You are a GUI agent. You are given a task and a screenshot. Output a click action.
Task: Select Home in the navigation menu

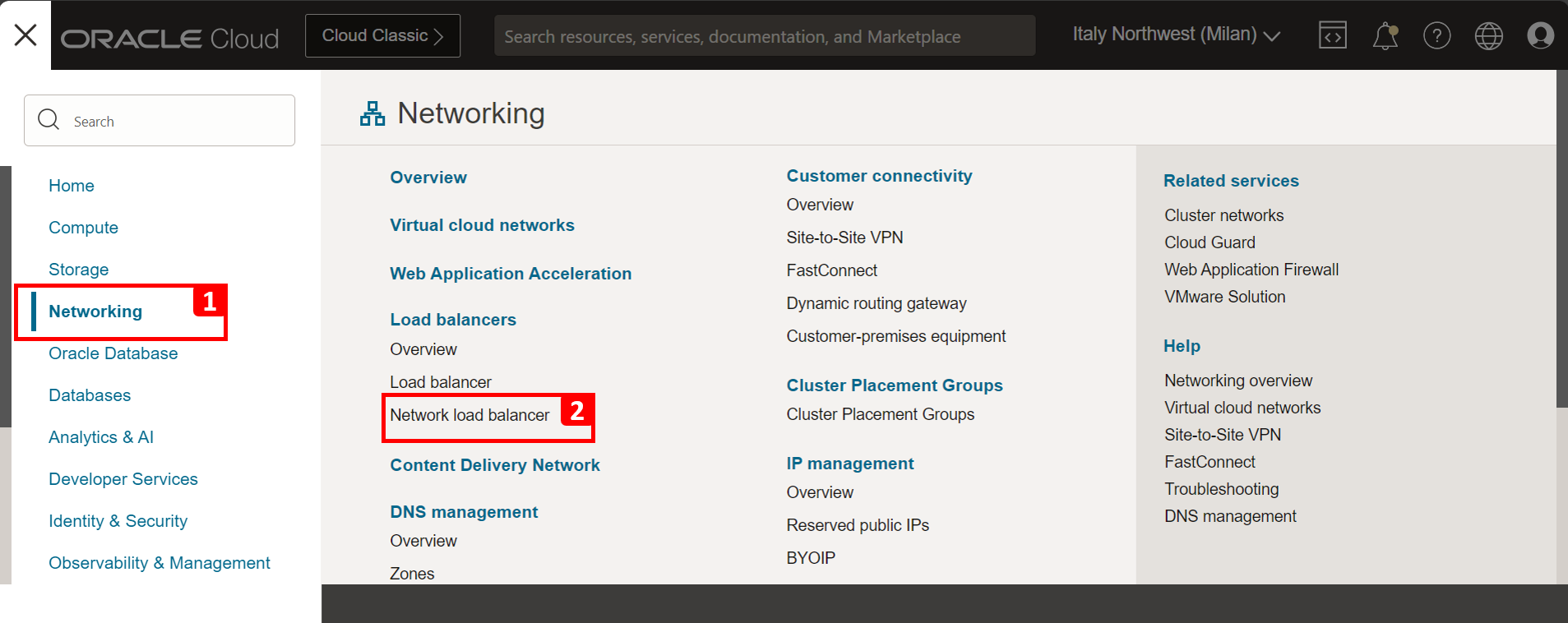tap(72, 186)
